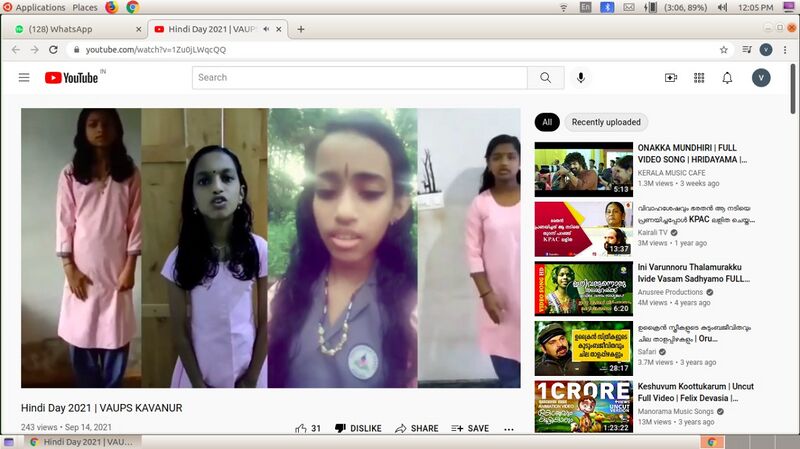Open the Wi-Fi network indicator
Viewport: 800px width, 449px height.
564,7
